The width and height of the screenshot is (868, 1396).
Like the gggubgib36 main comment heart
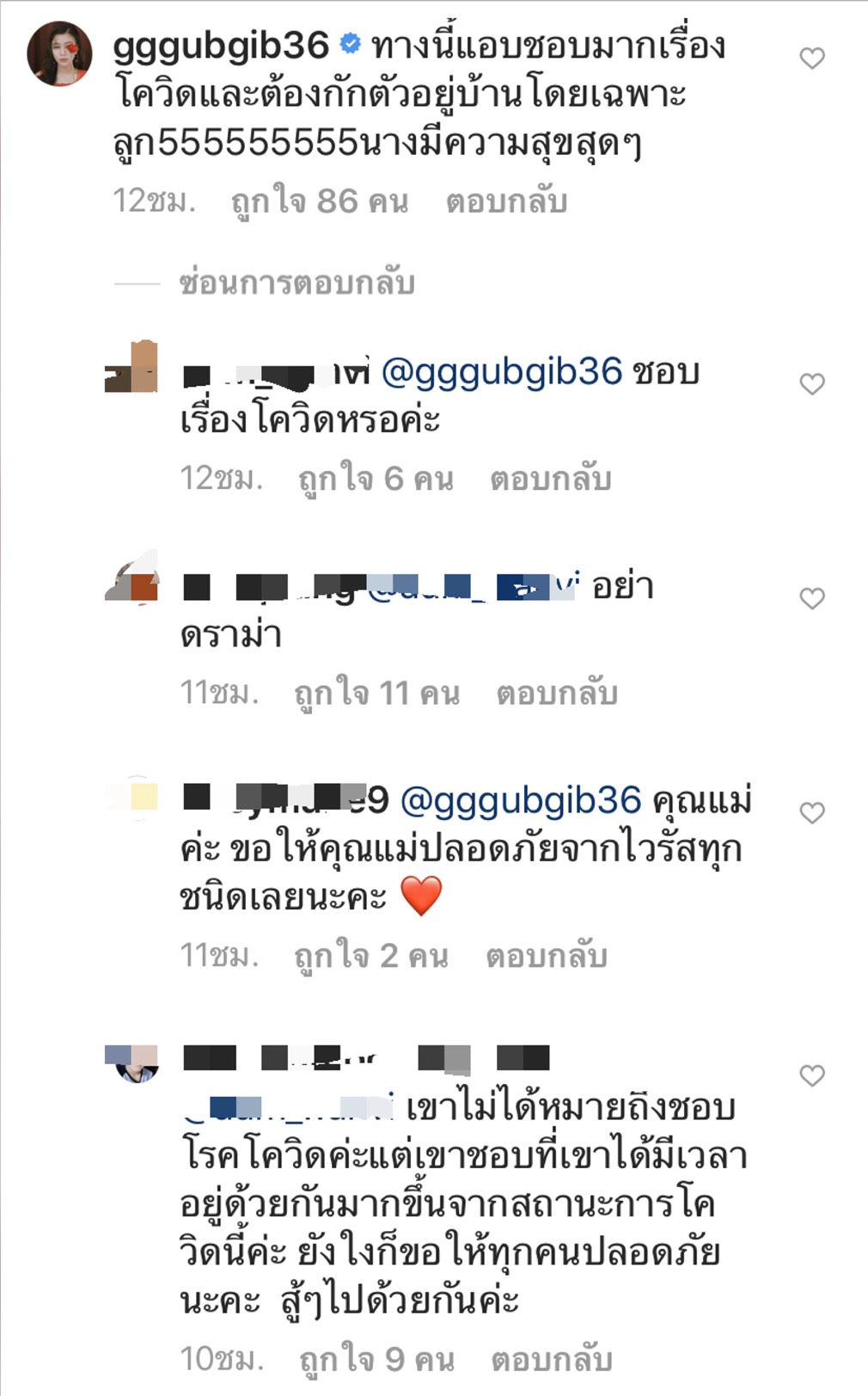pos(812,58)
